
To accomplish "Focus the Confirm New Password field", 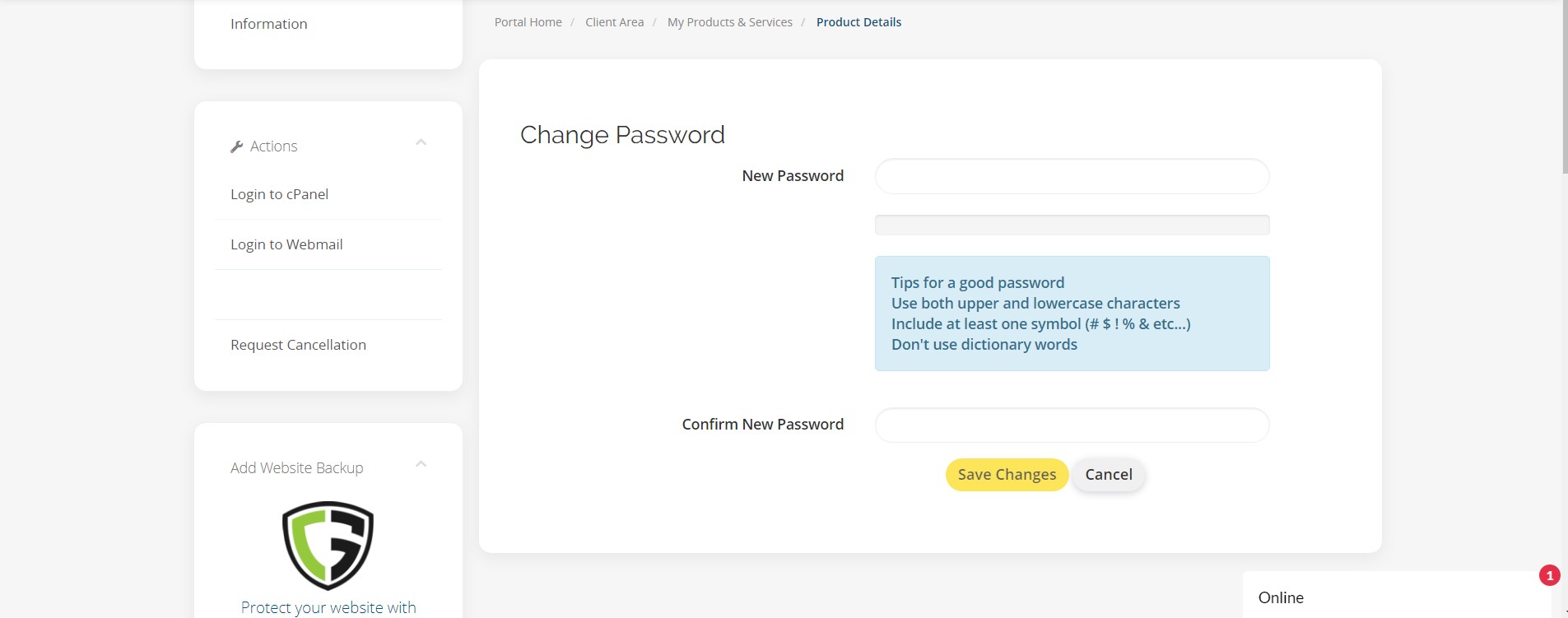I will pyautogui.click(x=1072, y=425).
